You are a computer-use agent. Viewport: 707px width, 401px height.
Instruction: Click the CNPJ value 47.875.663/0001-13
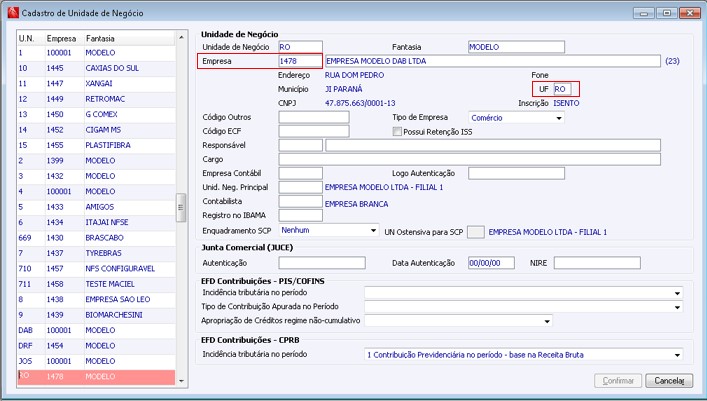360,103
